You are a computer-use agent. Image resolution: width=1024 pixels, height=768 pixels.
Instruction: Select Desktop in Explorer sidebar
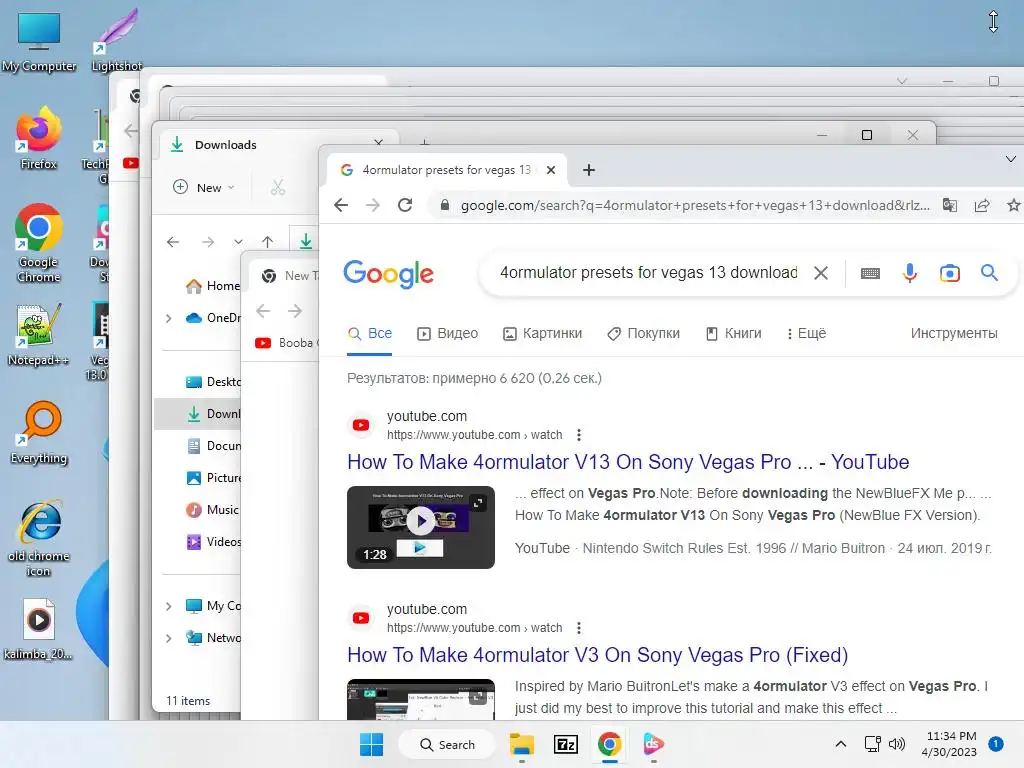[x=213, y=382]
